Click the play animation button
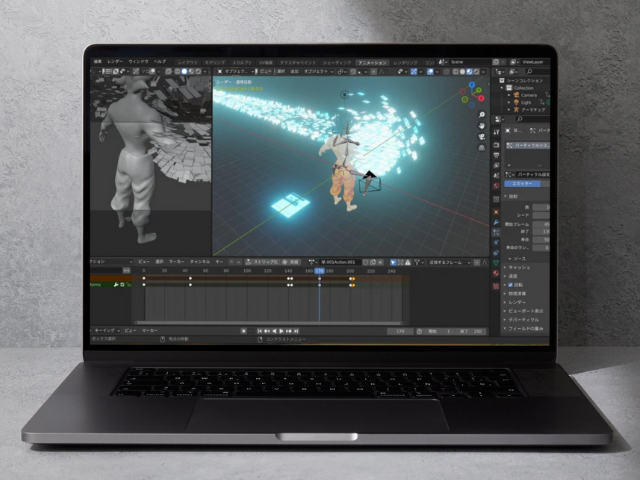 click(281, 331)
